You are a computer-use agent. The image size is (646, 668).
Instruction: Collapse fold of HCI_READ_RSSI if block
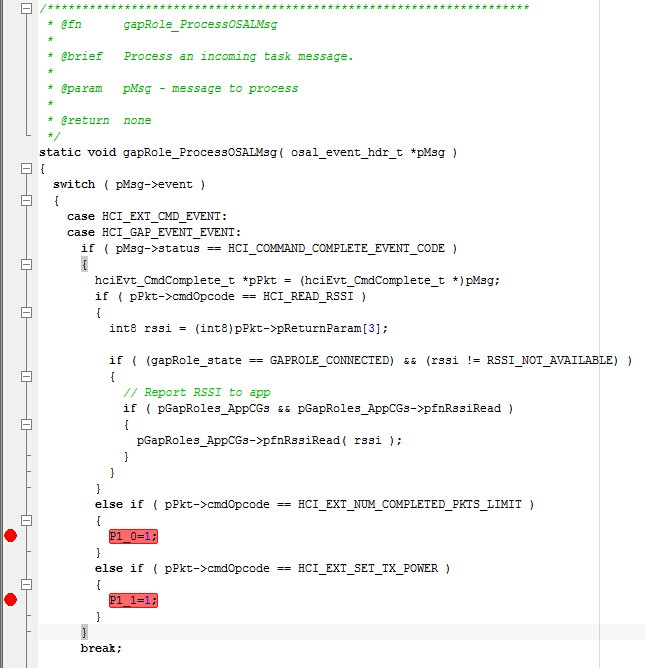click(26, 312)
